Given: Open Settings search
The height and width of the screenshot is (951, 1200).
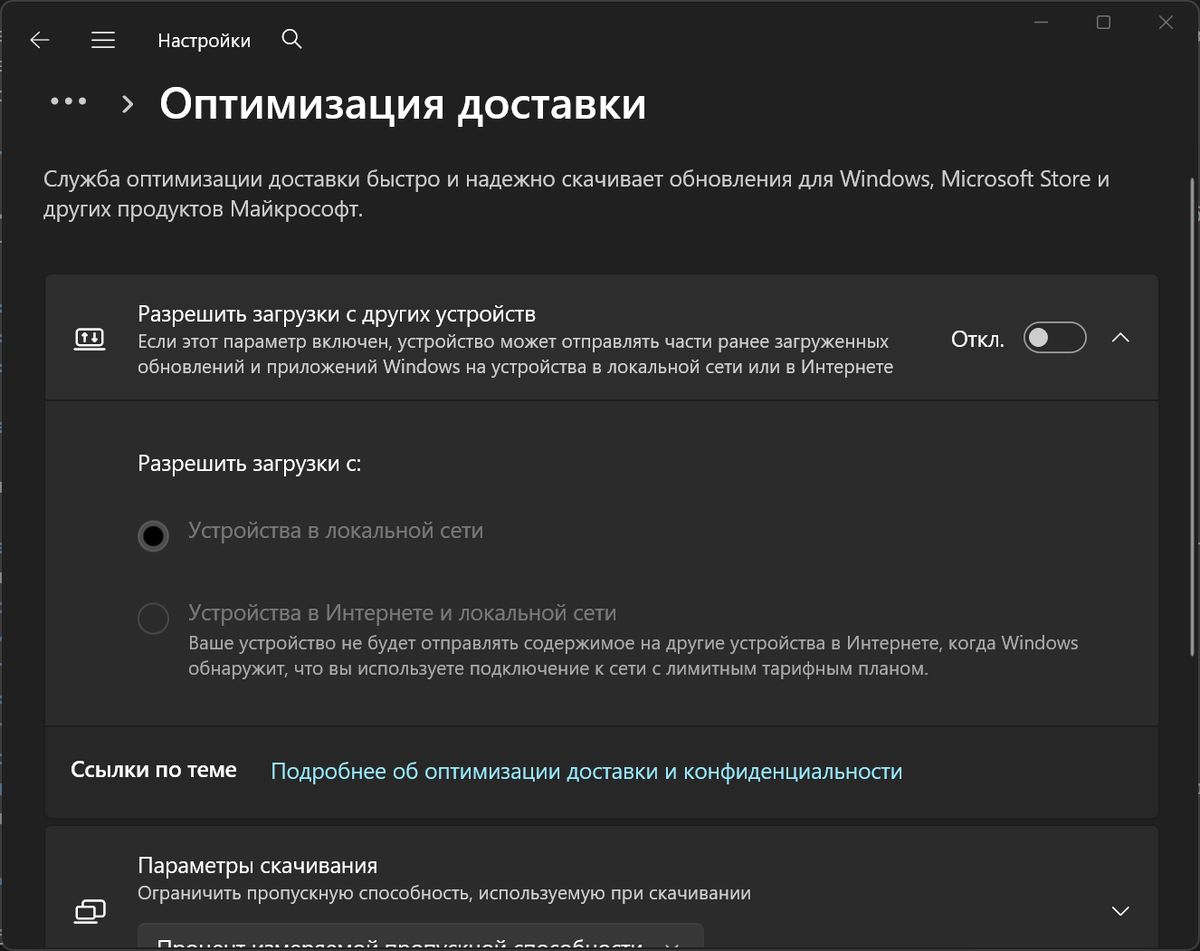Looking at the screenshot, I should click(291, 39).
